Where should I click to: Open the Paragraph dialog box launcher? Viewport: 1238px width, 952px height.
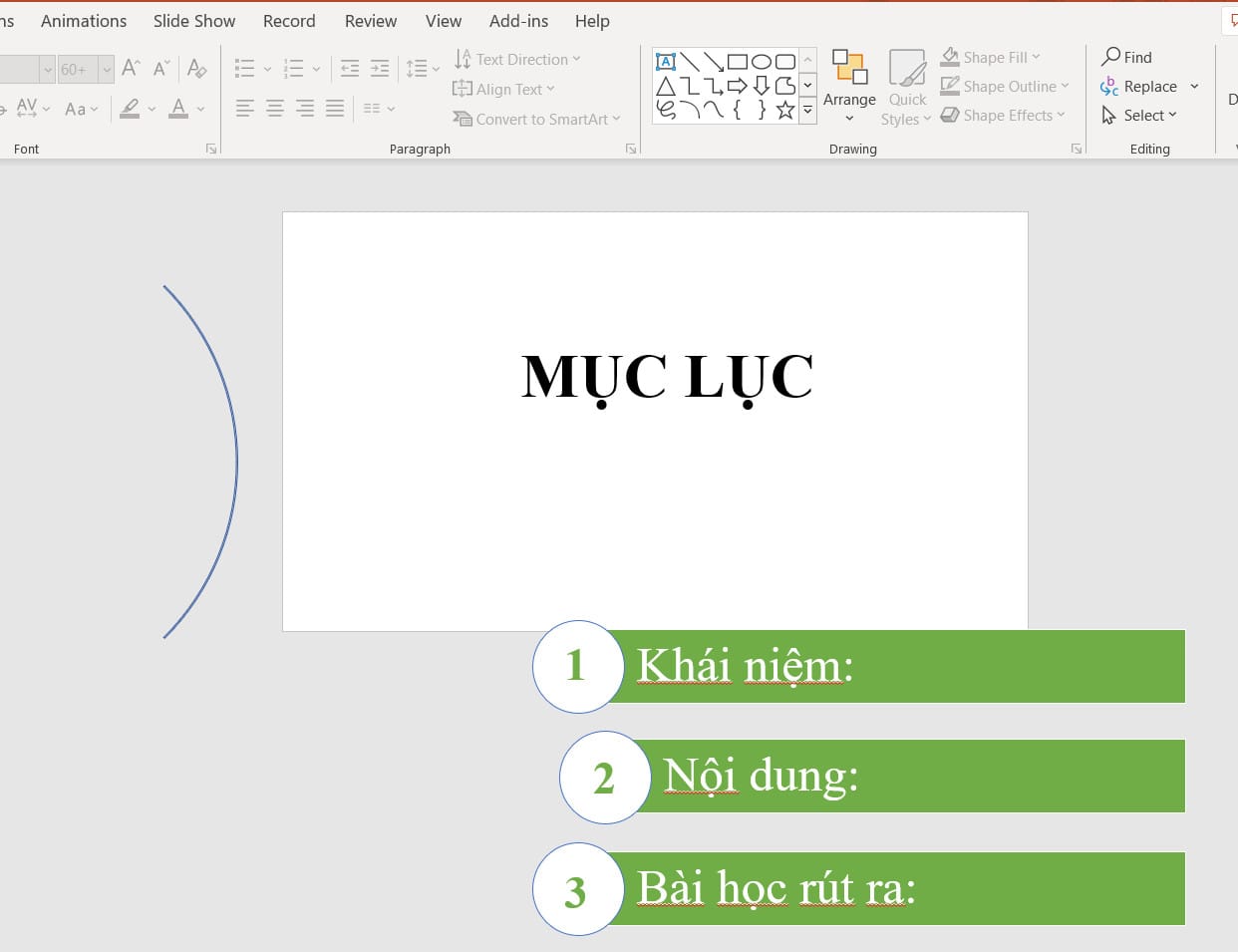pos(631,149)
